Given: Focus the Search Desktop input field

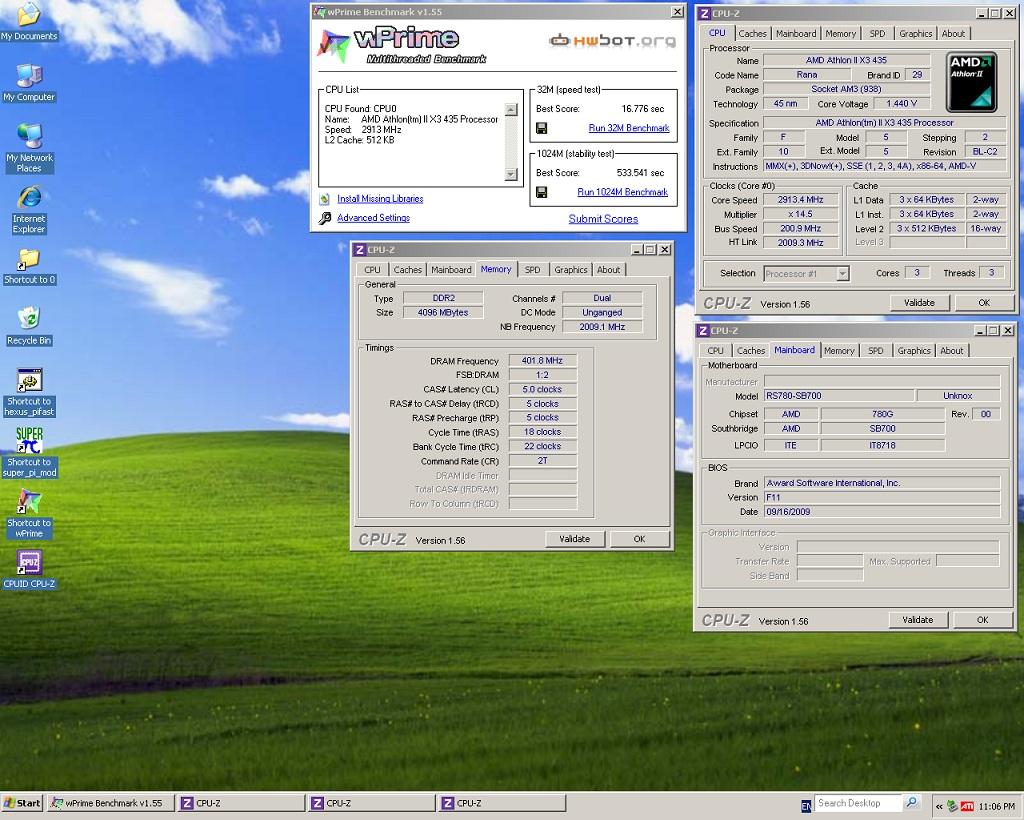Looking at the screenshot, I should [x=857, y=803].
